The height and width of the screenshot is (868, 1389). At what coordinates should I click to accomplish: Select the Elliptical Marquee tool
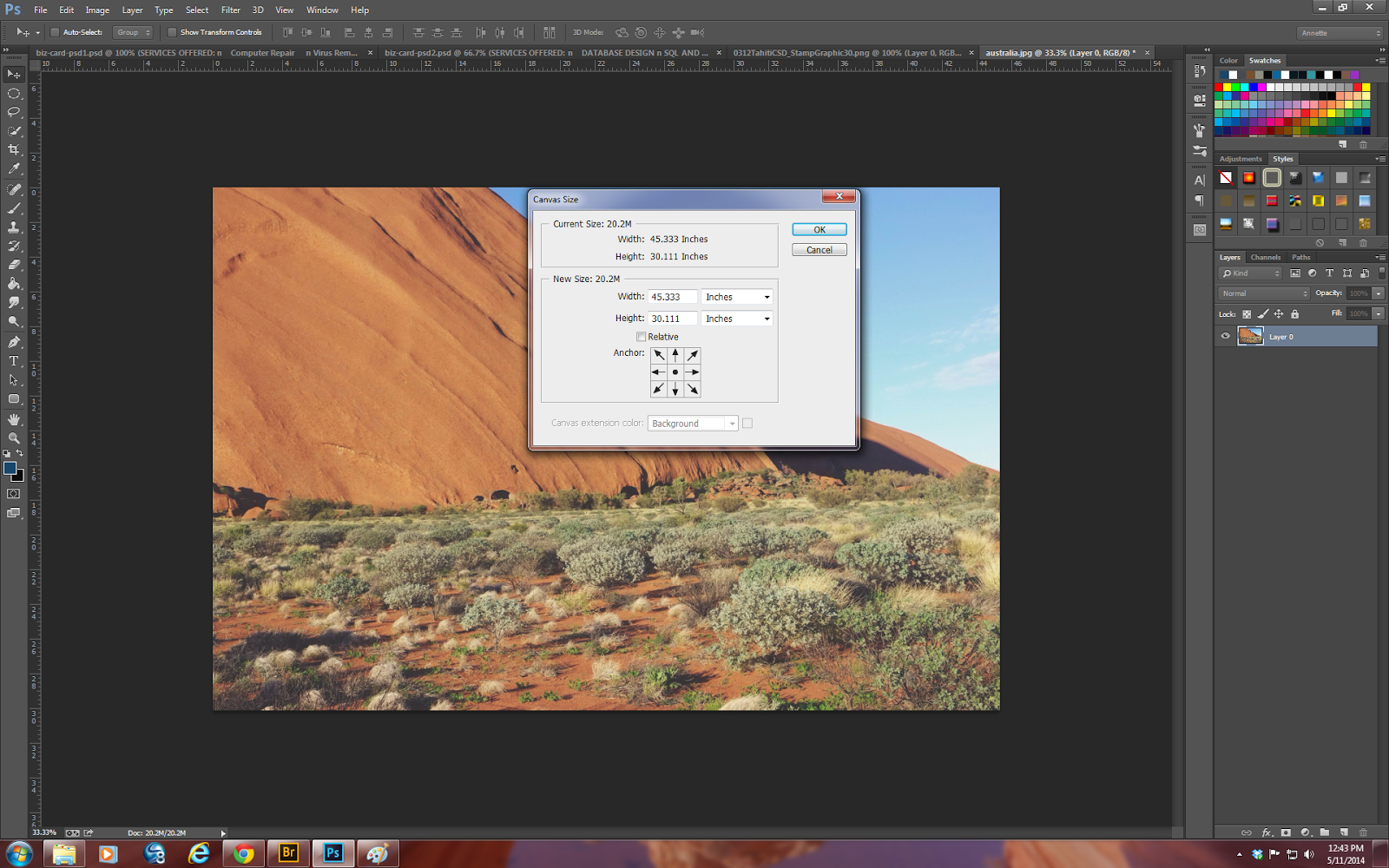point(14,94)
